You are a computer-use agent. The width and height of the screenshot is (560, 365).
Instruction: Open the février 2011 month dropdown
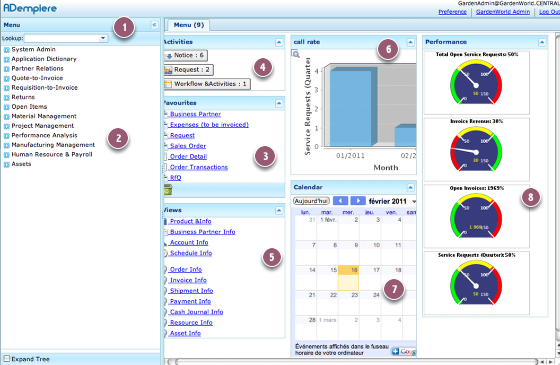coord(414,201)
